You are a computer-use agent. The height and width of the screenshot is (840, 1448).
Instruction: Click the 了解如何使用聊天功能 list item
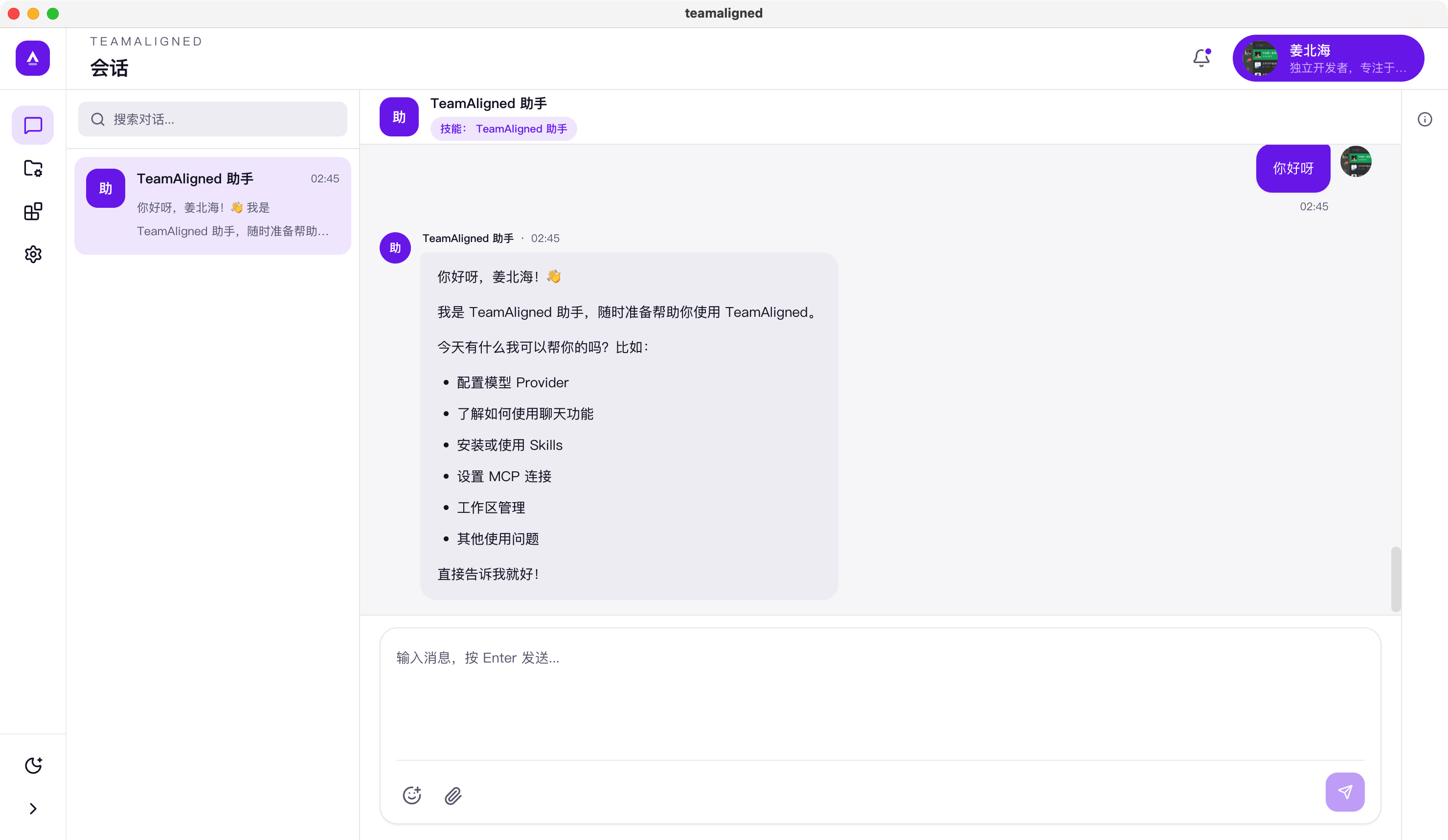pyautogui.click(x=524, y=413)
